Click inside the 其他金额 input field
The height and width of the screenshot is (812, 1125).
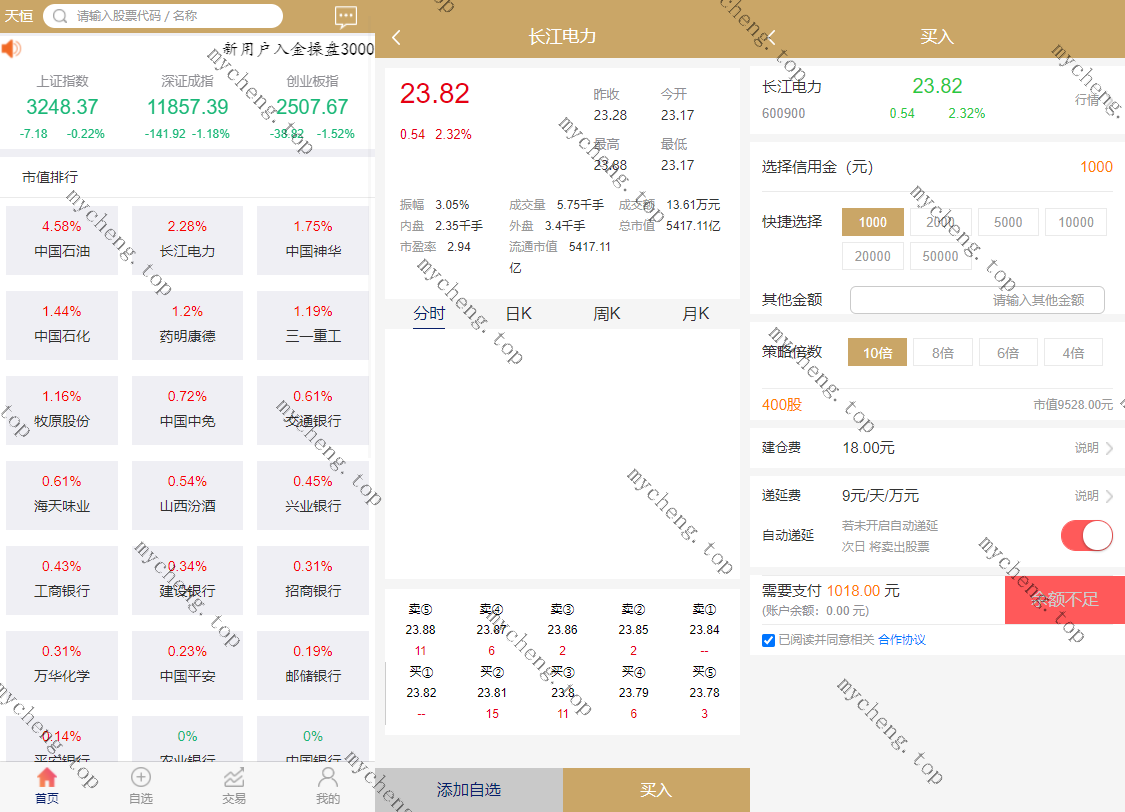point(977,300)
